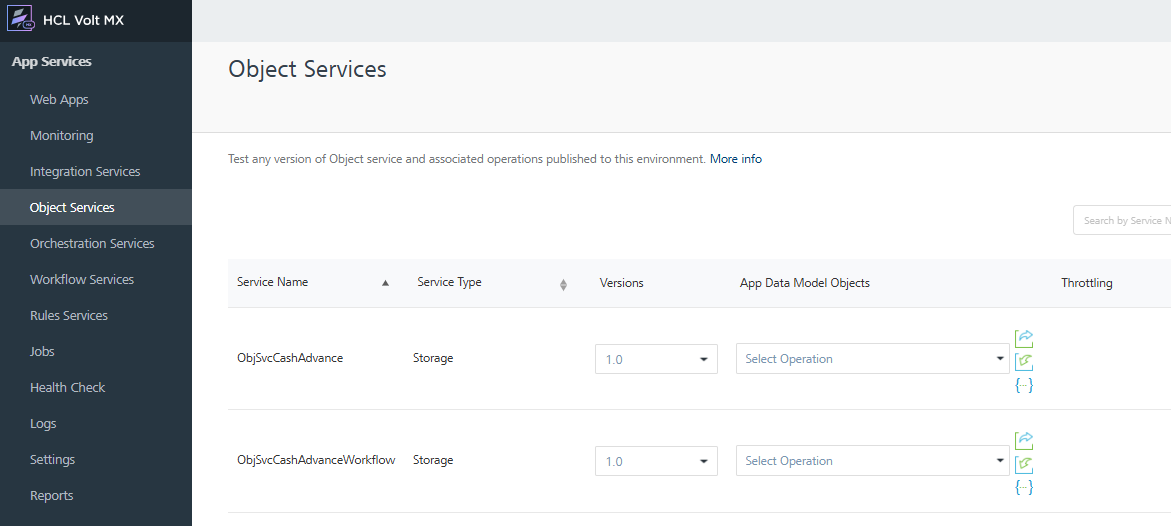Viewport: 1171px width, 526px height.
Task: Click the blue forward-arrow icon for ObjSvcCashAdvance
Action: (1024, 338)
